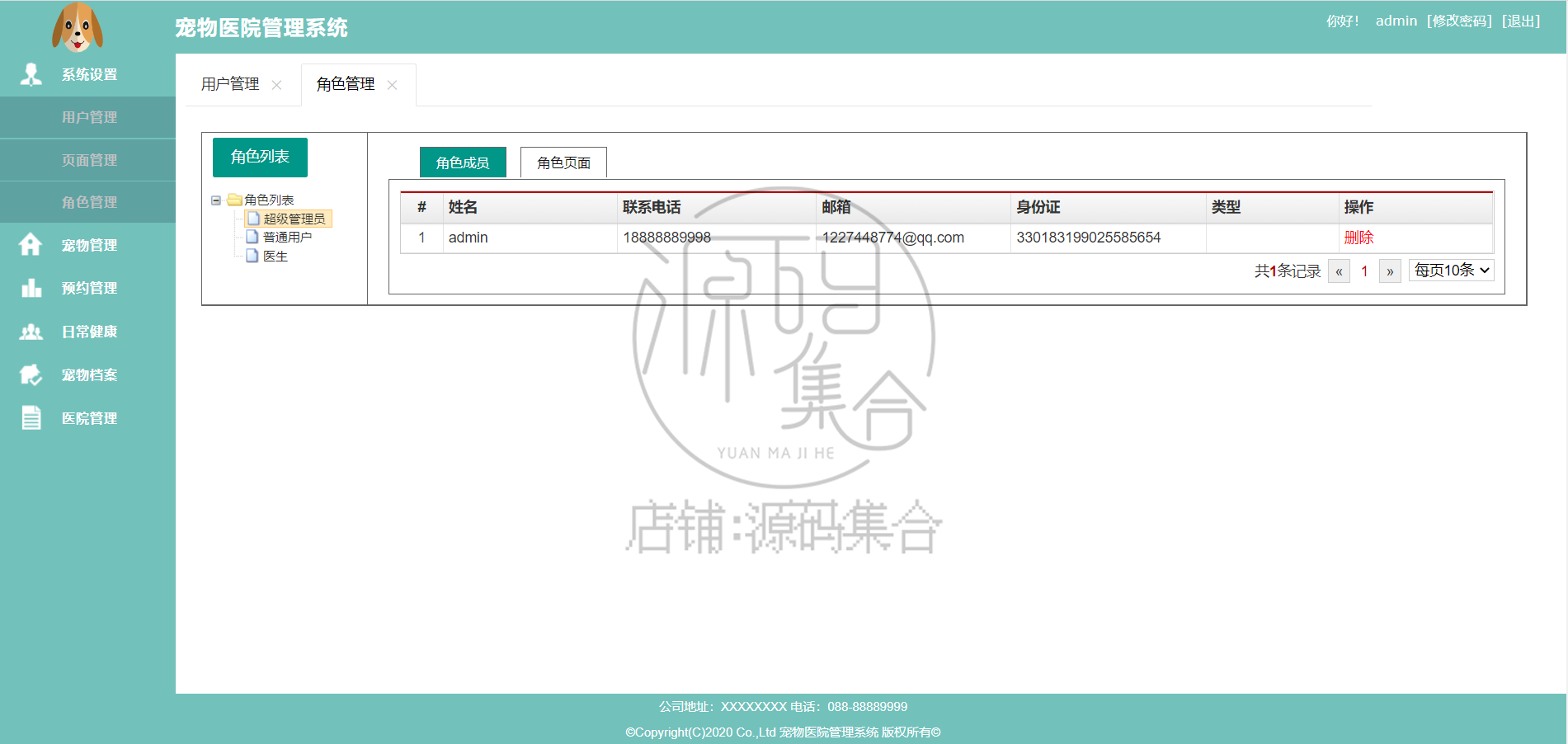The width and height of the screenshot is (1568, 744).
Task: Open the 每页10条 page size dropdown
Action: (x=1452, y=271)
